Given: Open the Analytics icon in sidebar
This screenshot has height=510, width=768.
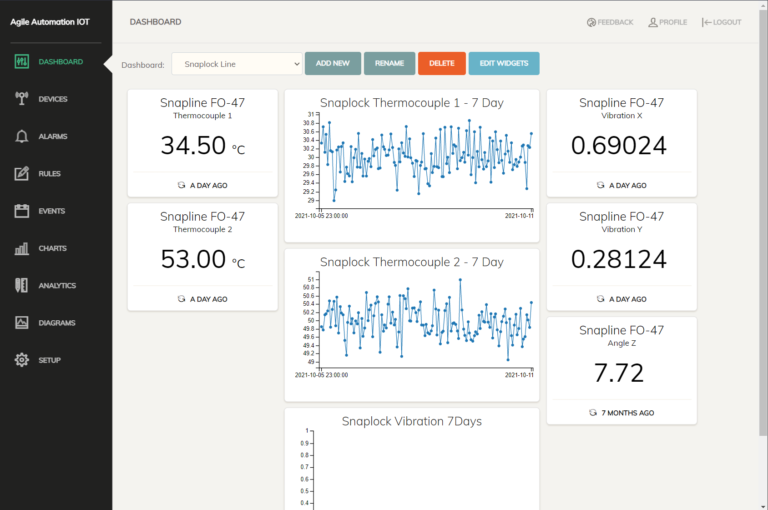Looking at the screenshot, I should (x=22, y=285).
